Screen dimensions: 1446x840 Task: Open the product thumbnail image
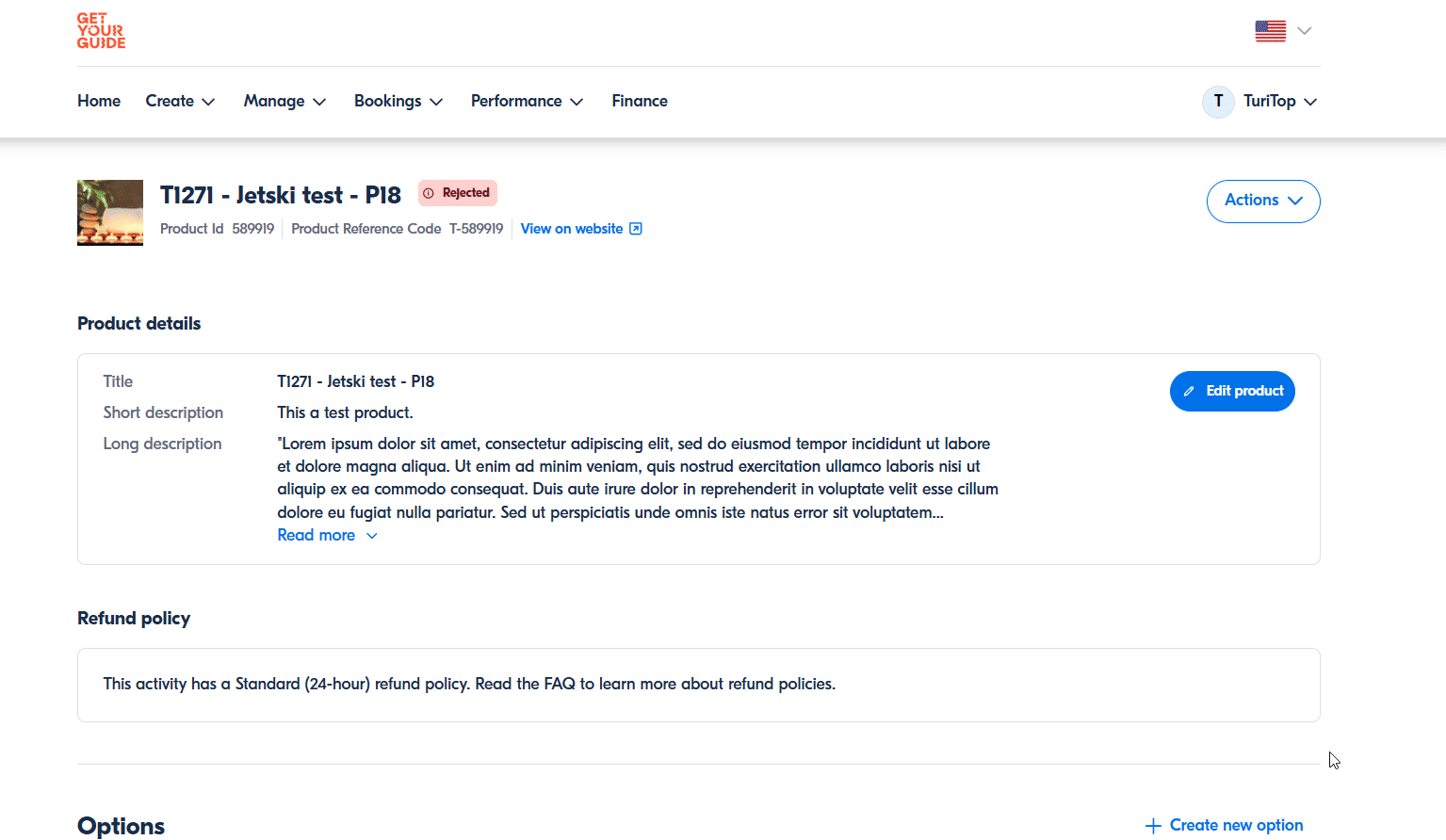point(110,213)
